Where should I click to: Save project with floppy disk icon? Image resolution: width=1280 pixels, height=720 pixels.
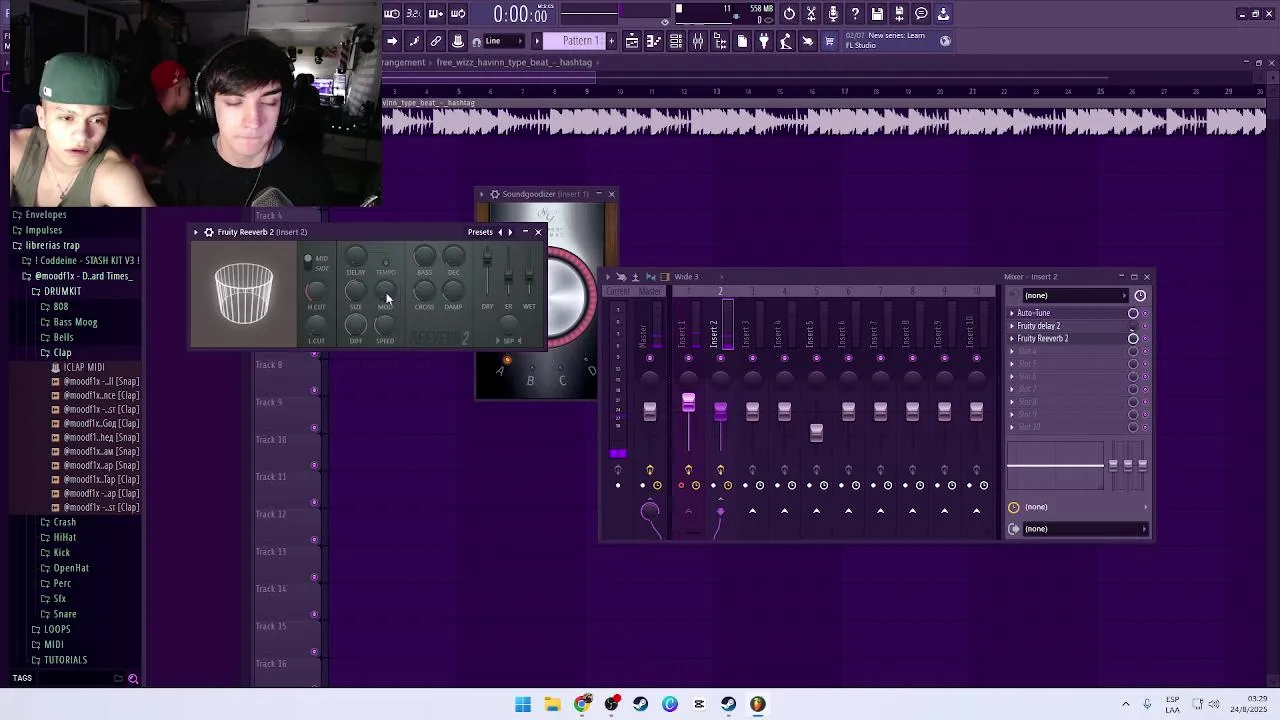point(877,14)
